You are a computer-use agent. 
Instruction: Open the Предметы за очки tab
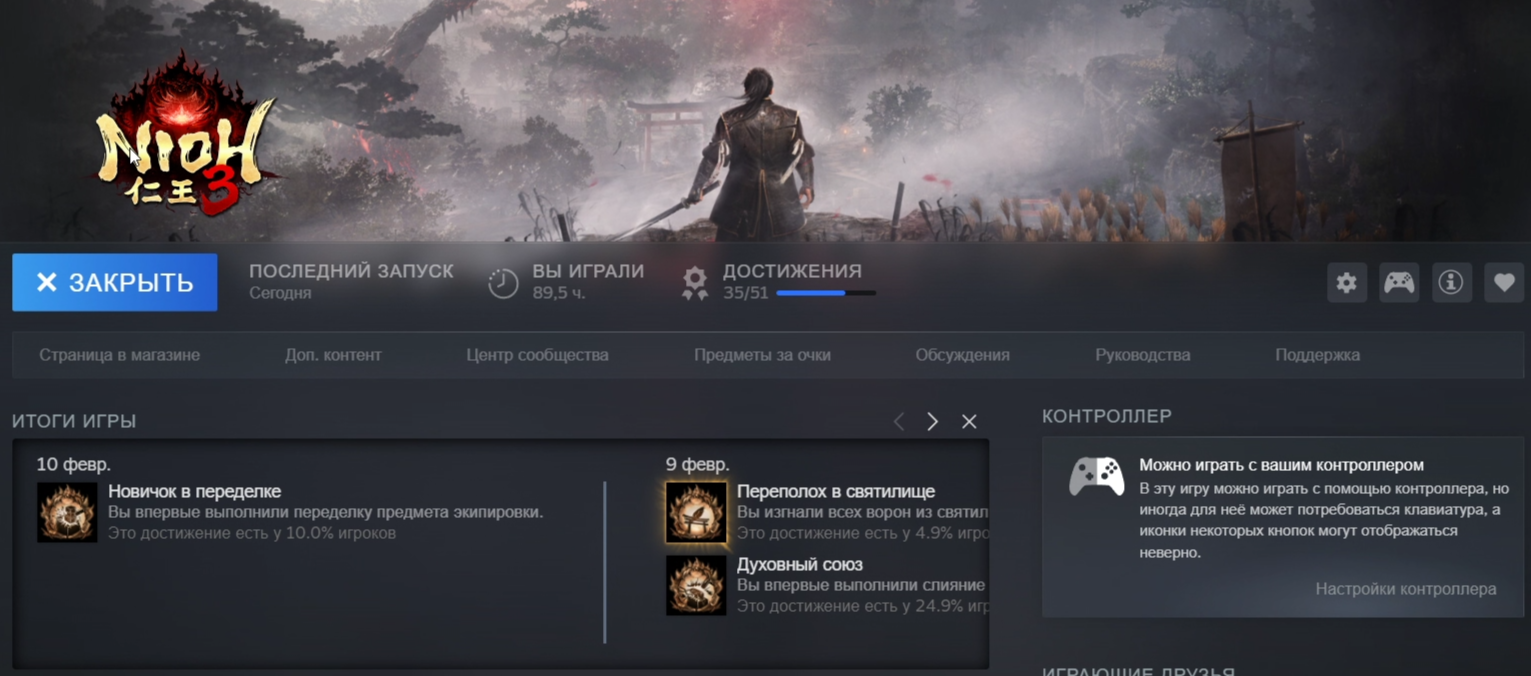[x=762, y=355]
